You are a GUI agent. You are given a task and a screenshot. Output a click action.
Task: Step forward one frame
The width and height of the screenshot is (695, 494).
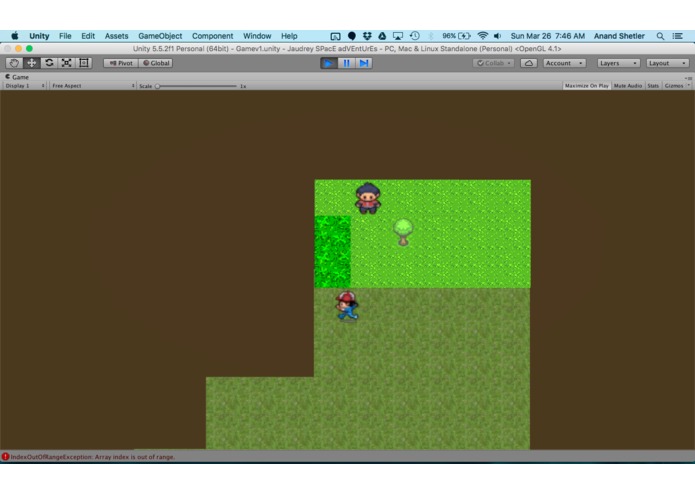click(363, 63)
